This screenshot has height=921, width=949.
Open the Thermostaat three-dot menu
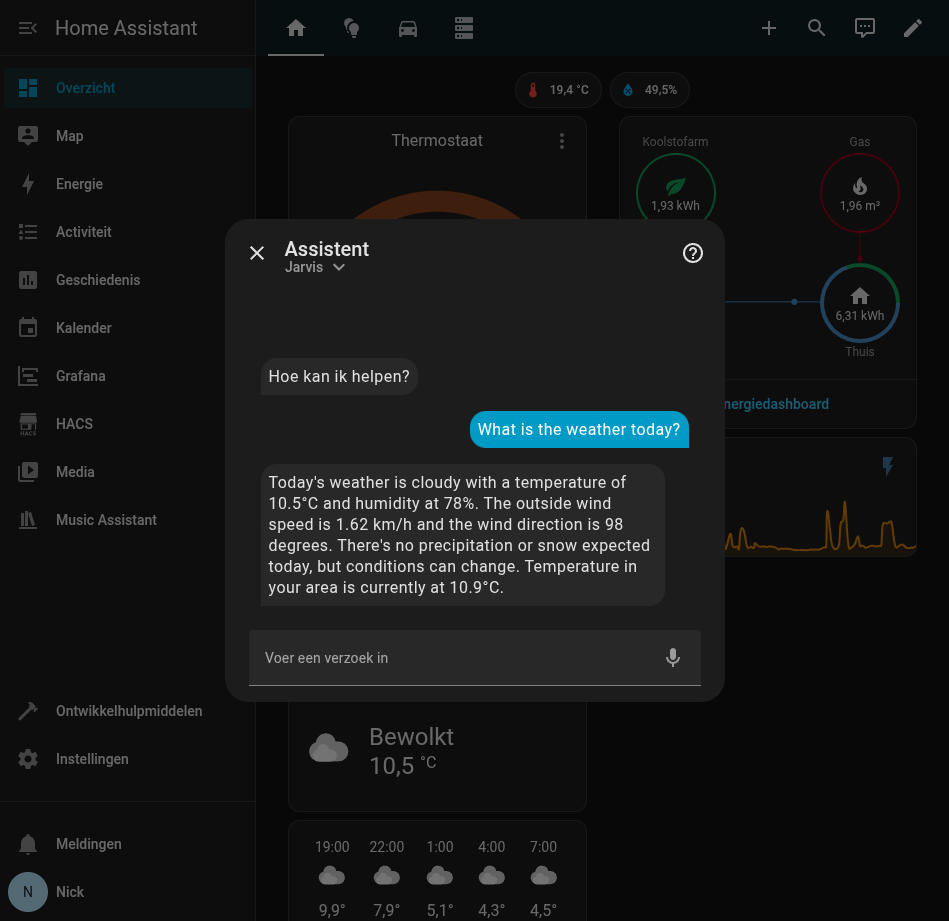562,141
